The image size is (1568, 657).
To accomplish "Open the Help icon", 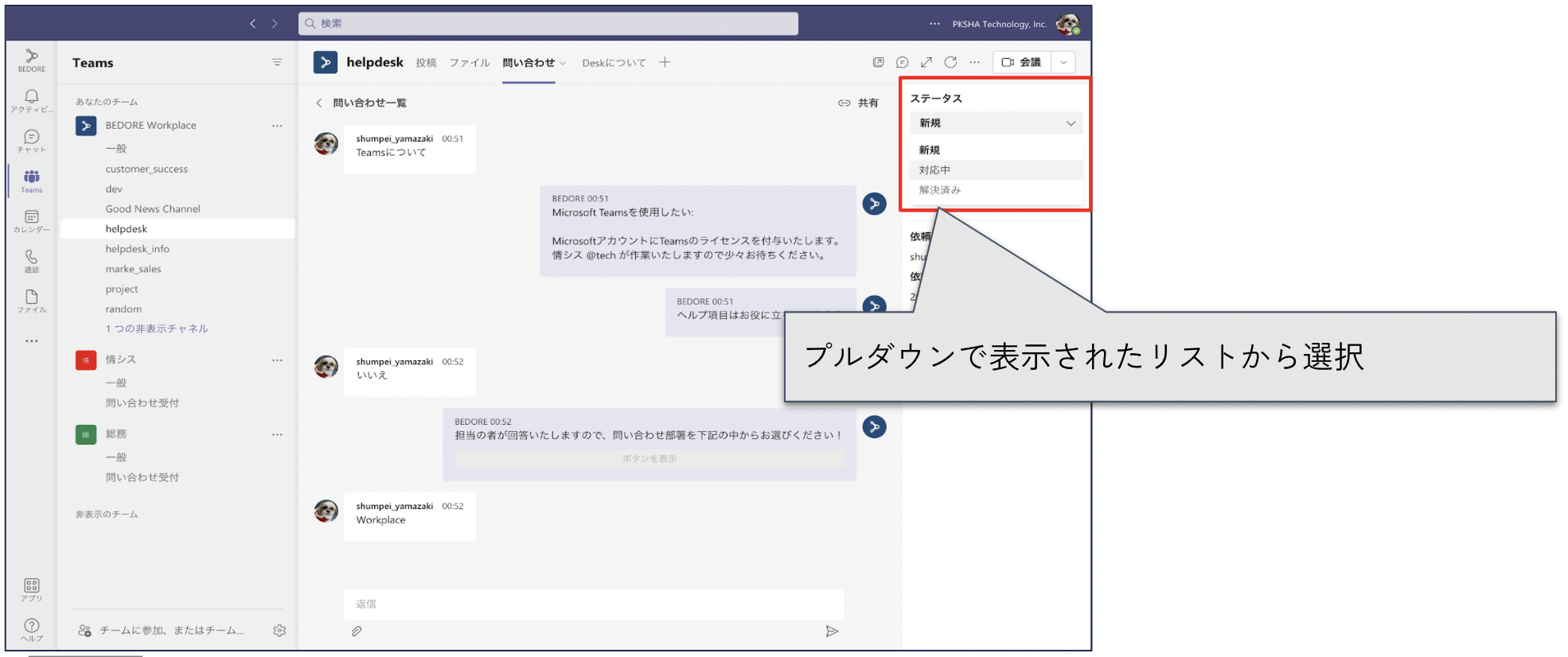I will pyautogui.click(x=32, y=629).
